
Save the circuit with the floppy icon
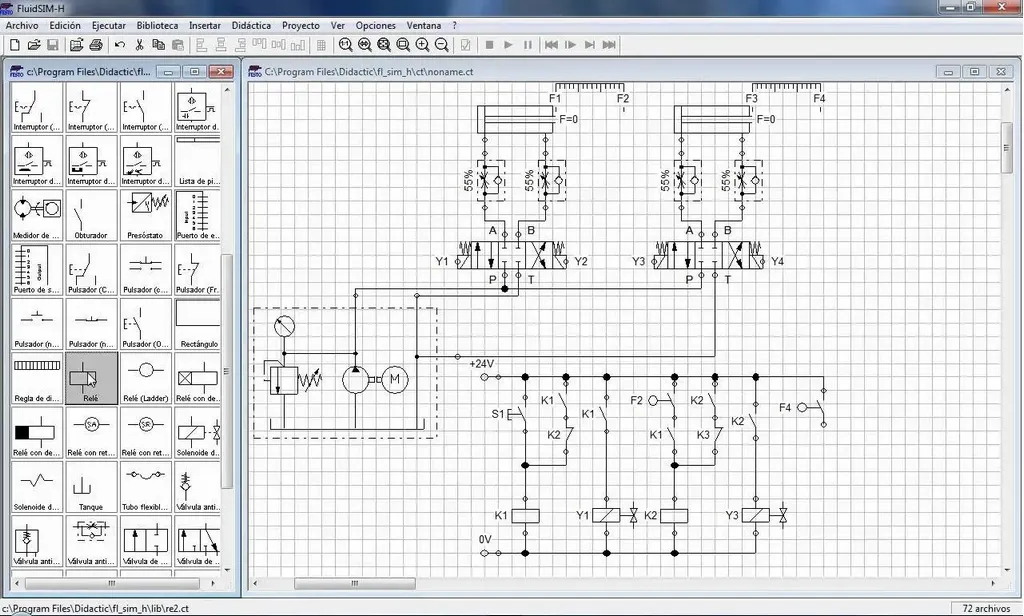click(x=53, y=45)
